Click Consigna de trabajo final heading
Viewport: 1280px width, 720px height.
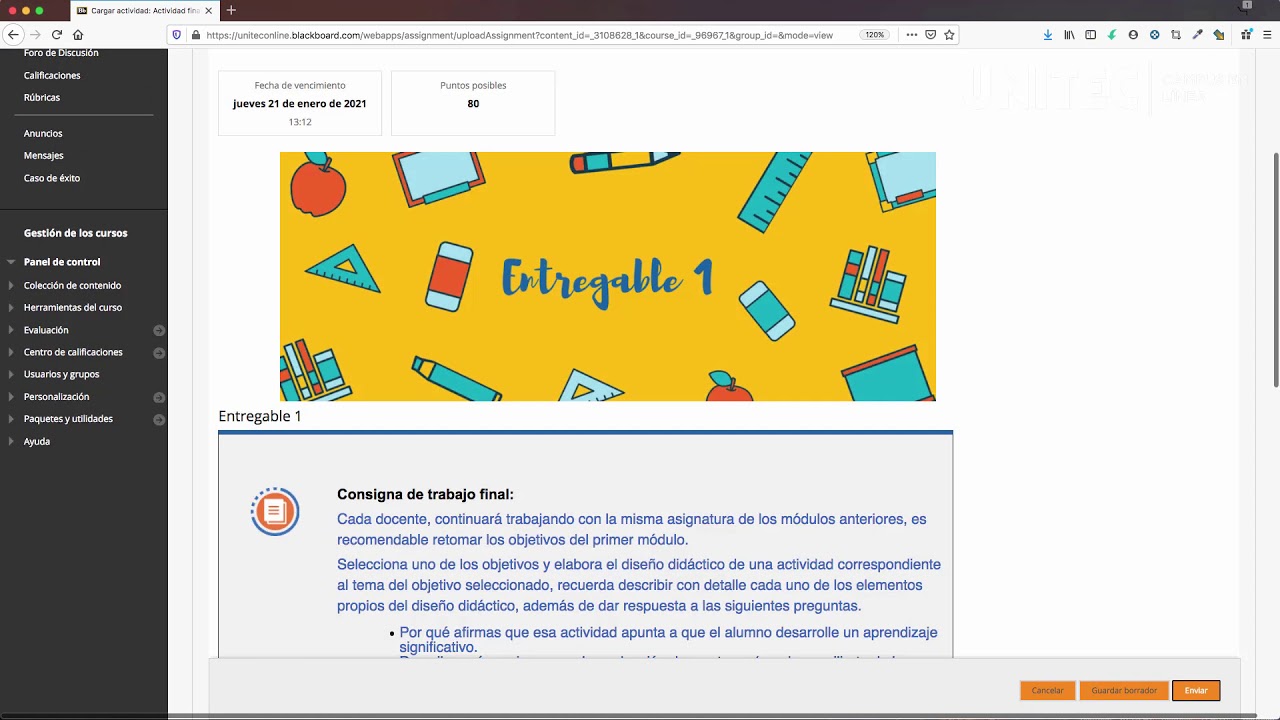click(425, 494)
